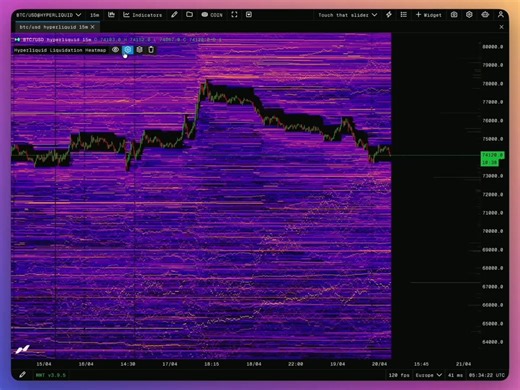Click the icon between settings and profile
The height and width of the screenshot is (390, 520).
coord(485,15)
